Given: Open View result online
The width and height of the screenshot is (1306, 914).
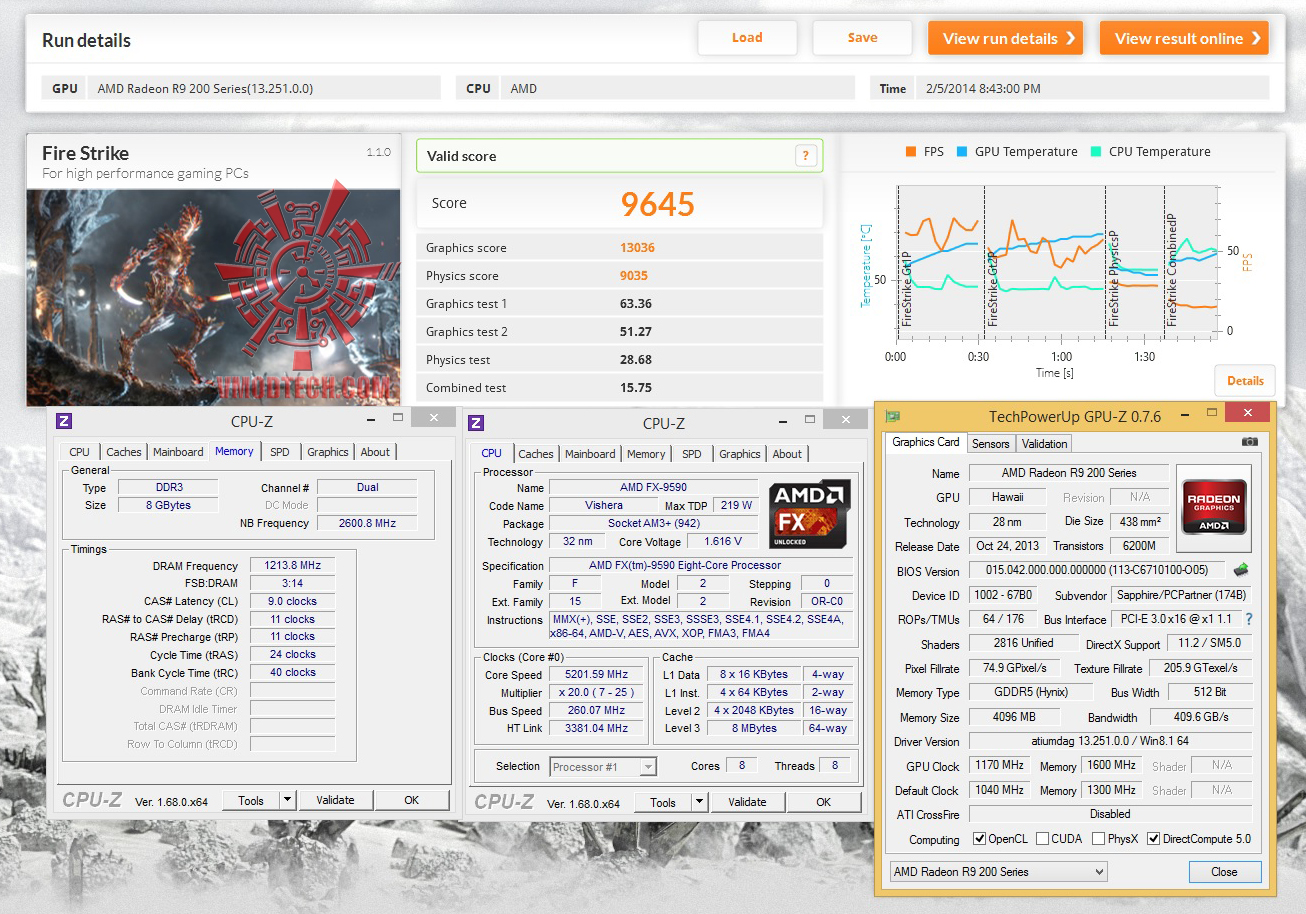Looking at the screenshot, I should [x=1184, y=38].
